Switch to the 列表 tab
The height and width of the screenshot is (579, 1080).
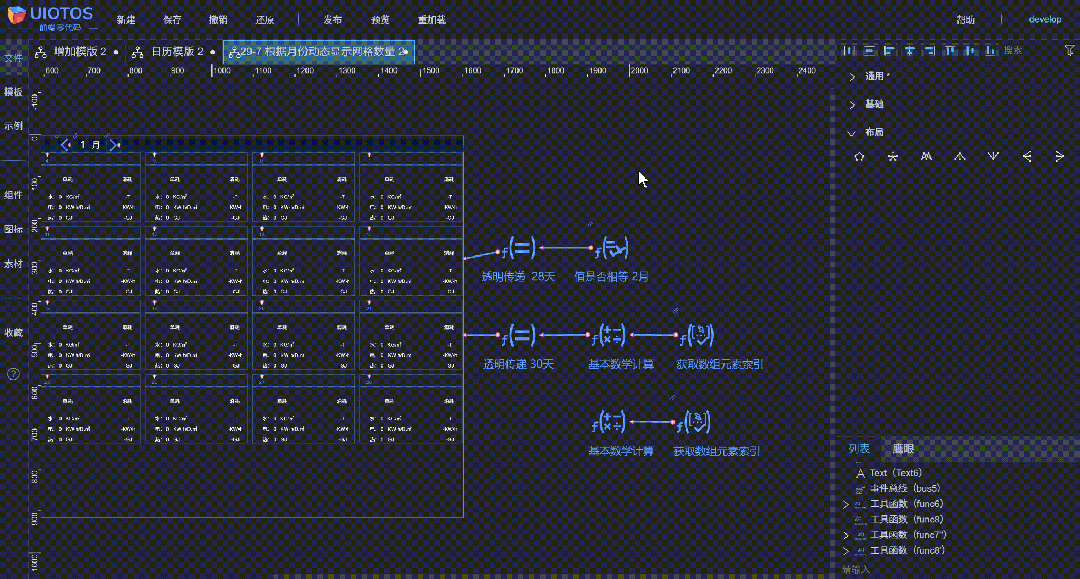pos(859,448)
